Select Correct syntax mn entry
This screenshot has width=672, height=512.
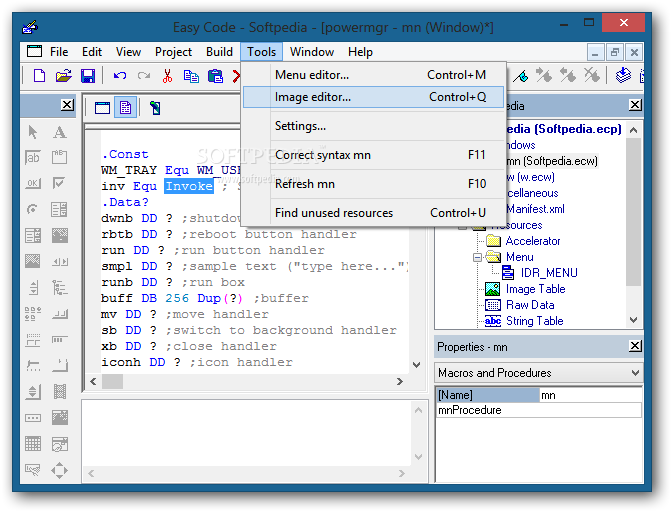coord(373,155)
